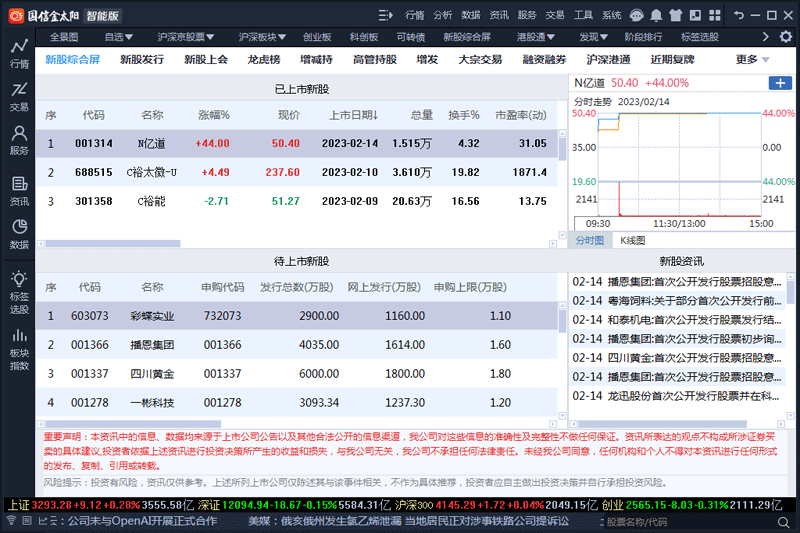Screen dimensions: 800x533
Task: Open 板块指数 sidebar icon
Action: (x=19, y=345)
